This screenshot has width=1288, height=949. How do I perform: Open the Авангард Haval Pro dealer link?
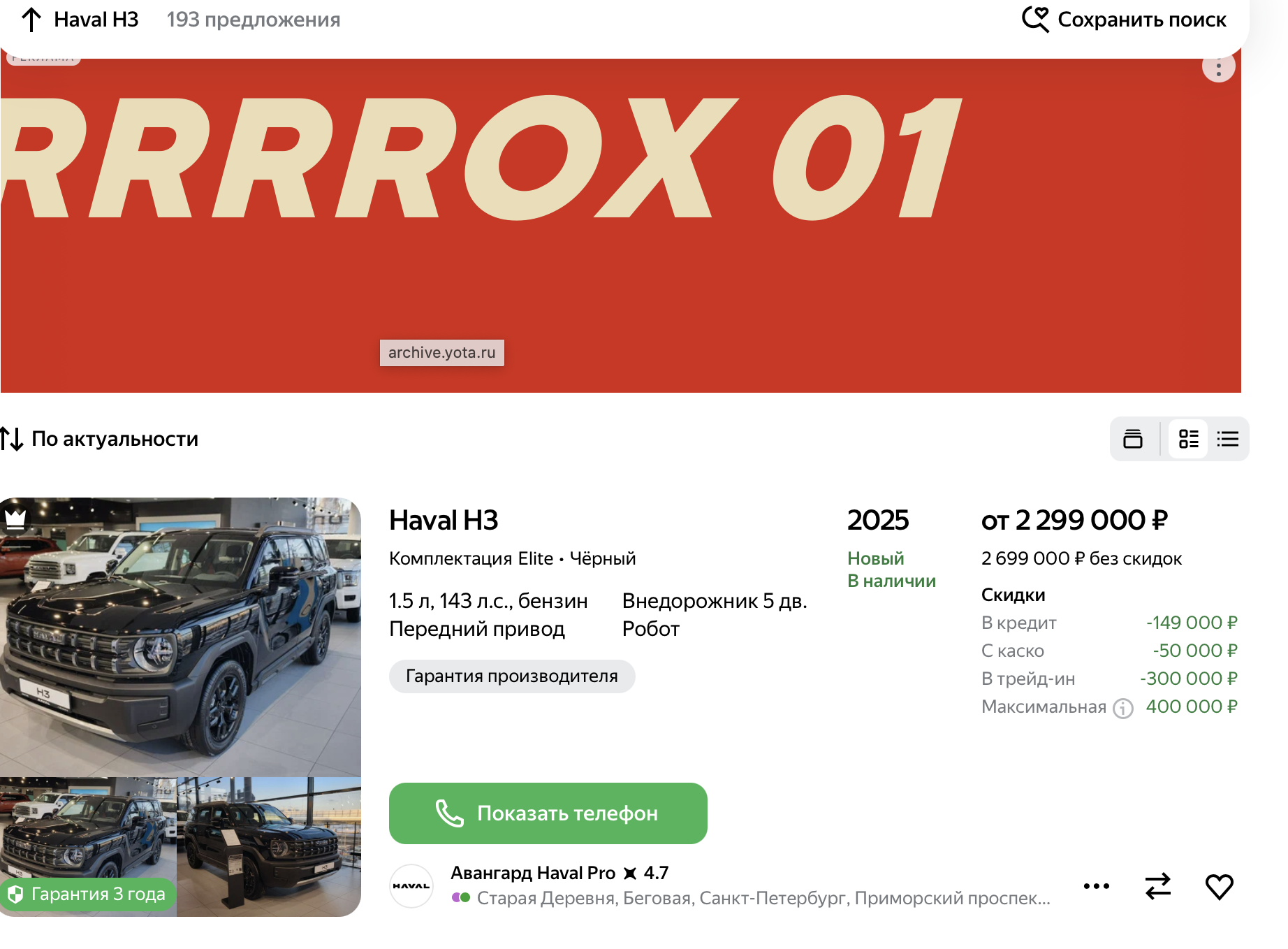pos(533,873)
